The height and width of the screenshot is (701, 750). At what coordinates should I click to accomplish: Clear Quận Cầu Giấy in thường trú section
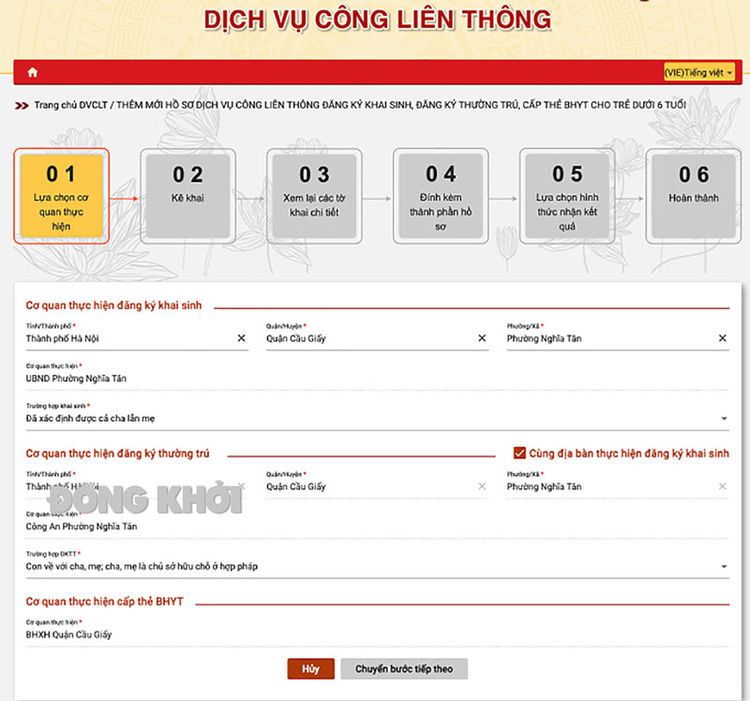coord(482,486)
